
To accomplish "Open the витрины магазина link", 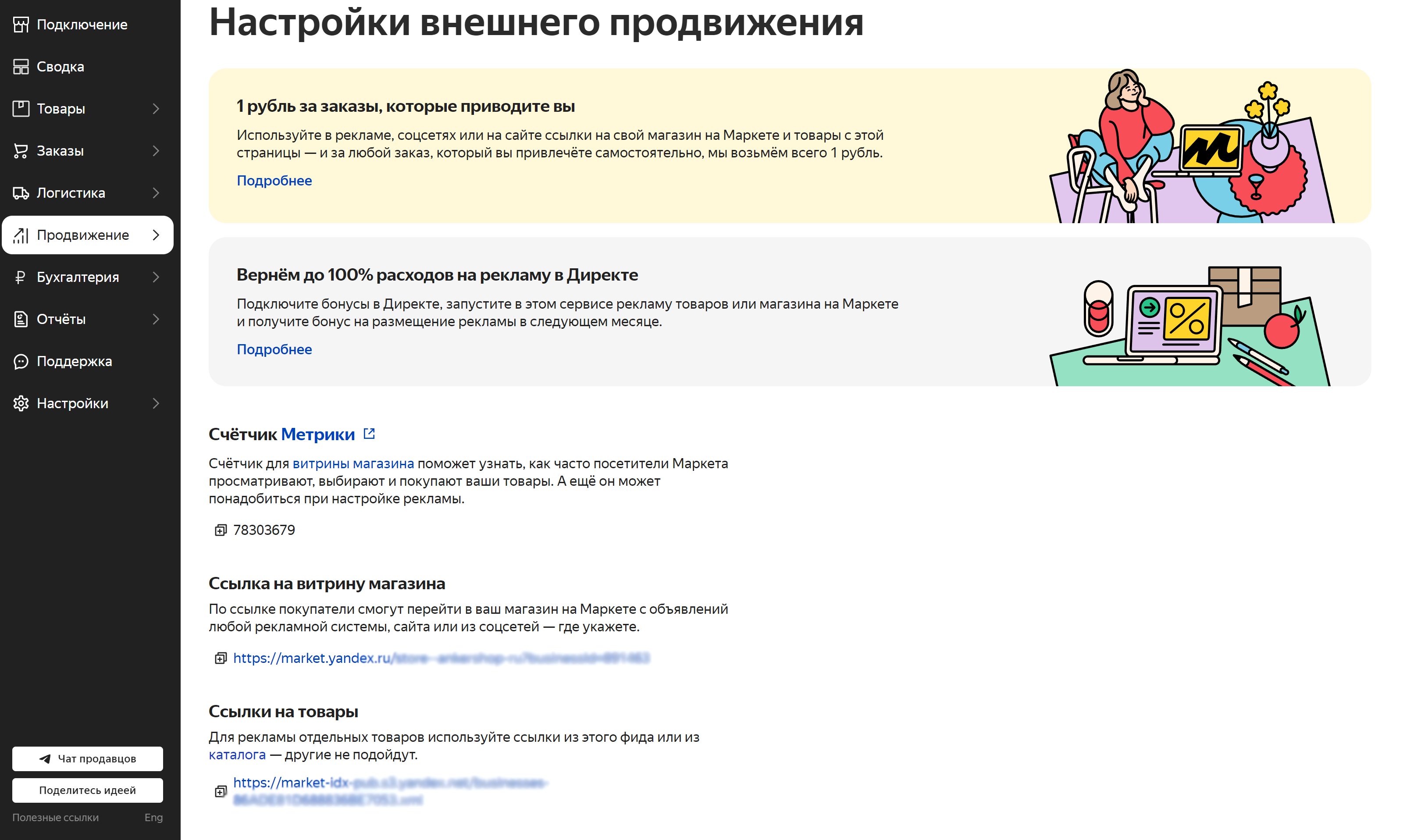I will 353,463.
